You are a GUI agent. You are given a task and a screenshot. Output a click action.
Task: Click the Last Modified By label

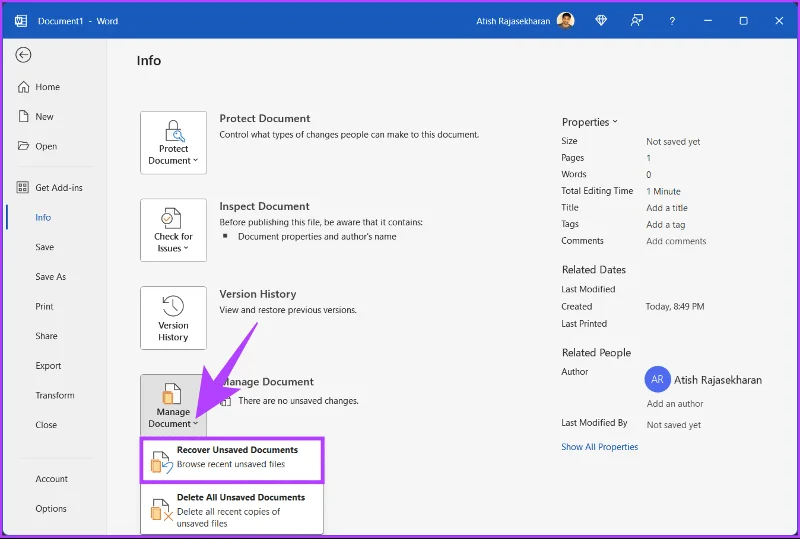594,423
